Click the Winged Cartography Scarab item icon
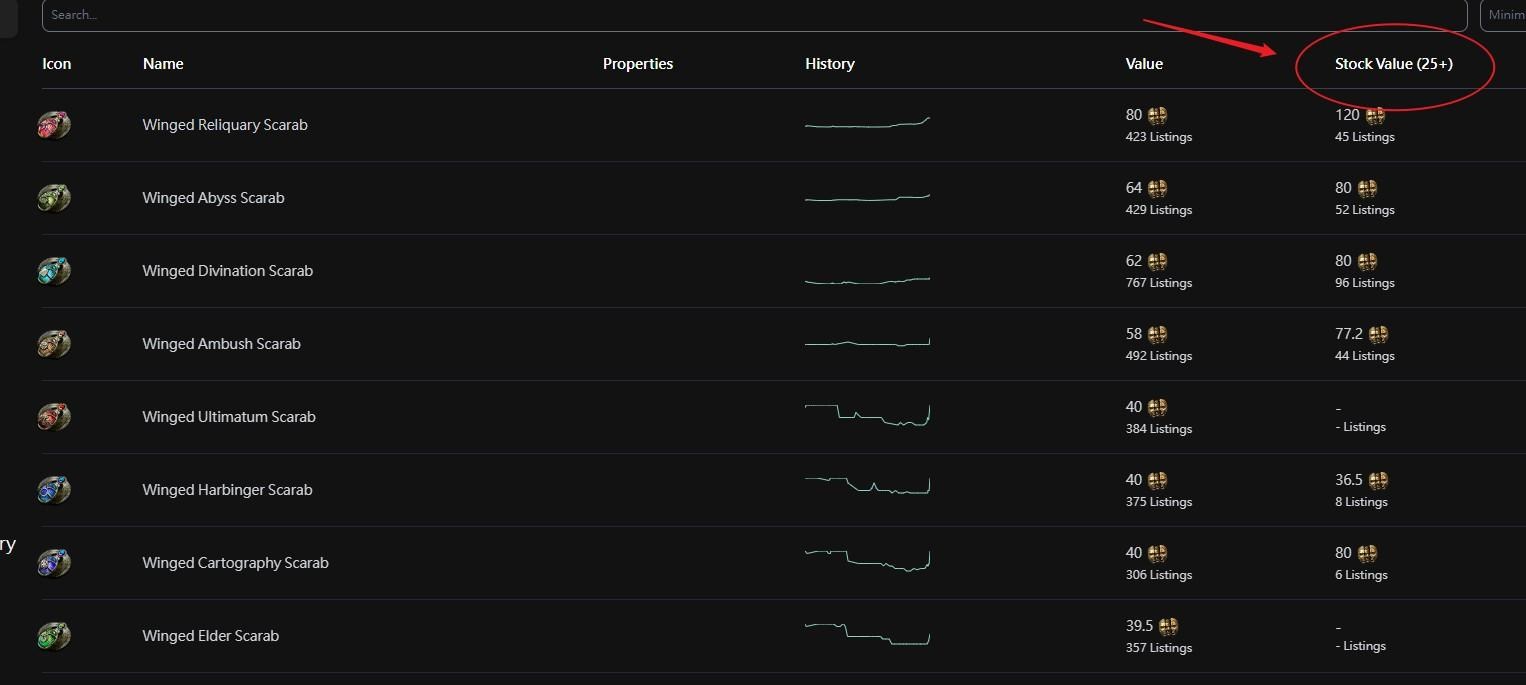1526x685 pixels. pos(54,563)
